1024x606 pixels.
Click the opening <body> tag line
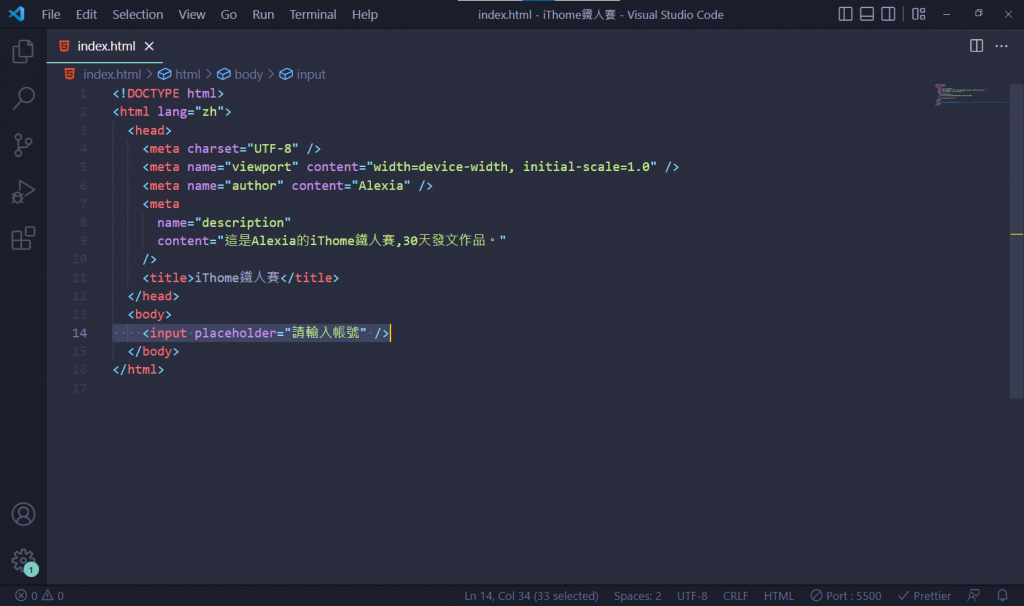pyautogui.click(x=150, y=314)
